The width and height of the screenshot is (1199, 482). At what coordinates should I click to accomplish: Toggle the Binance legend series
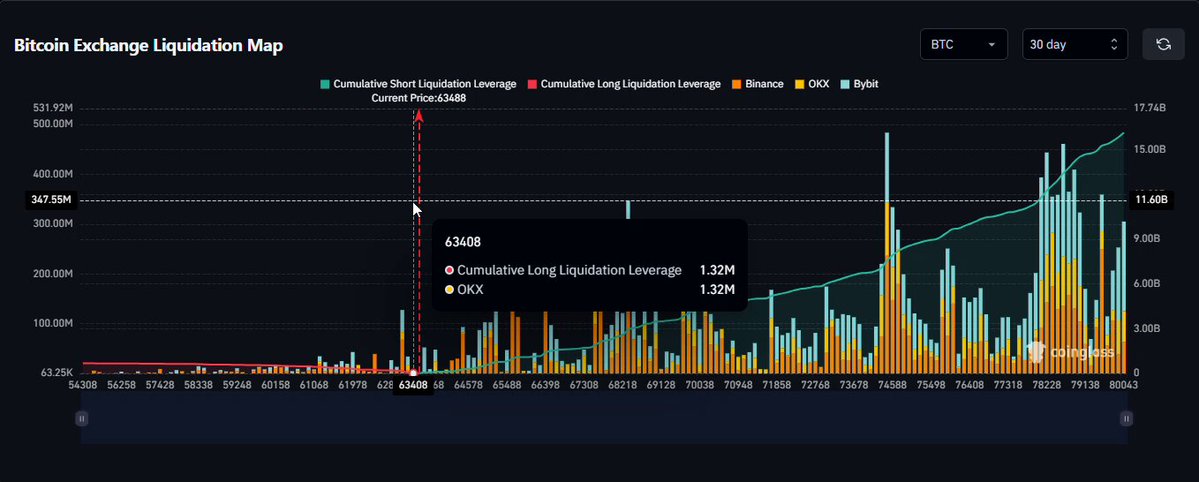tap(758, 84)
